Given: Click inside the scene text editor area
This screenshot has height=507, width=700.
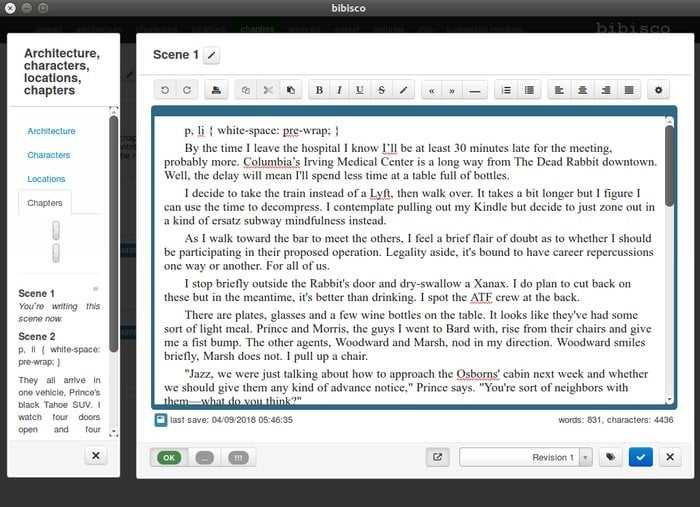Looking at the screenshot, I should click(409, 260).
